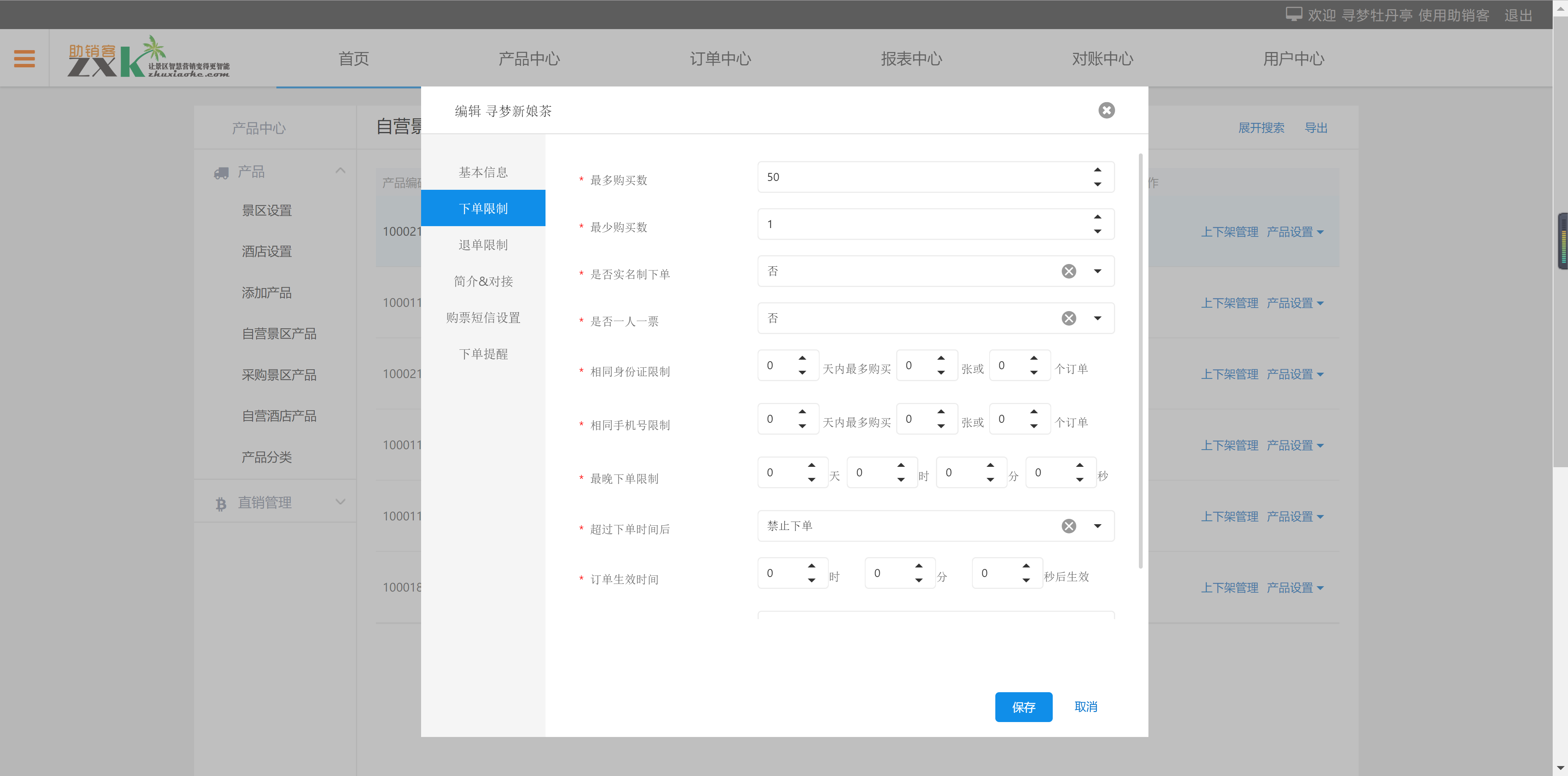Close the edit dialog with X icon
Viewport: 1568px width, 776px height.
pyautogui.click(x=1106, y=110)
